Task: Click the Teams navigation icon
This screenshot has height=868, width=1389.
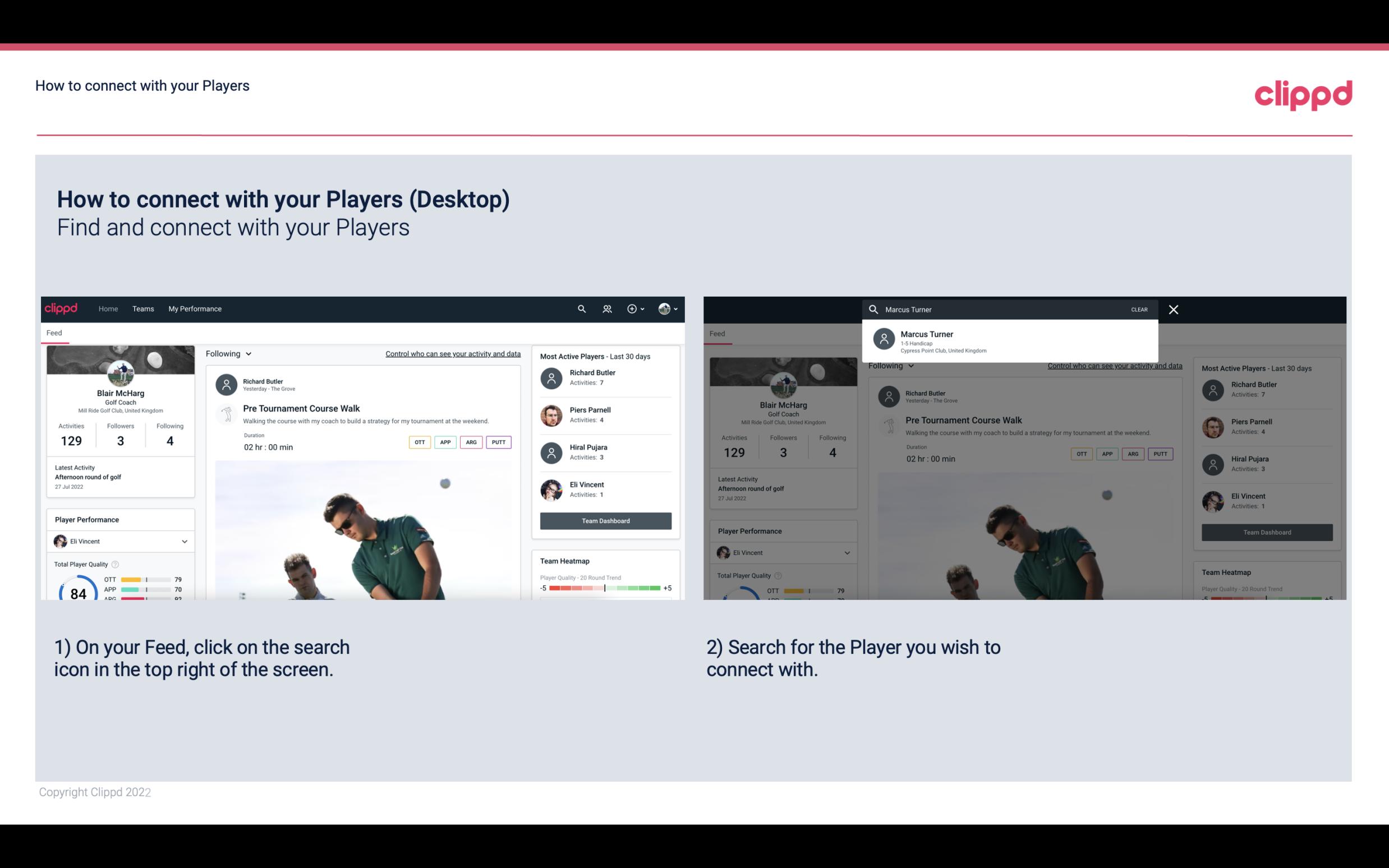Action: point(142,309)
